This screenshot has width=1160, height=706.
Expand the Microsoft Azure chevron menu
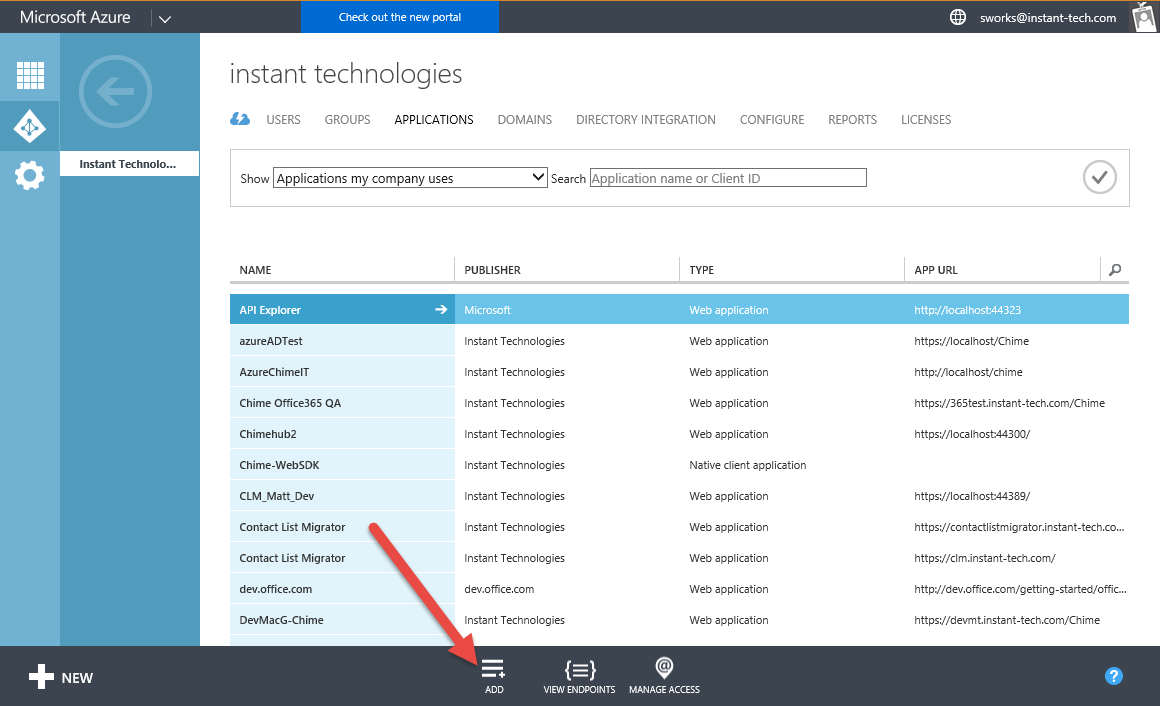pos(165,19)
